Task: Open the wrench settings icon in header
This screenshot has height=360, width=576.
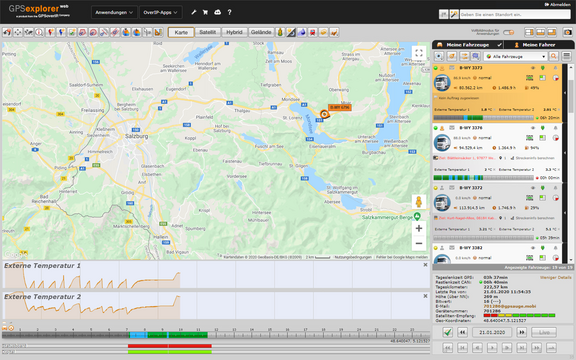Action: point(194,12)
